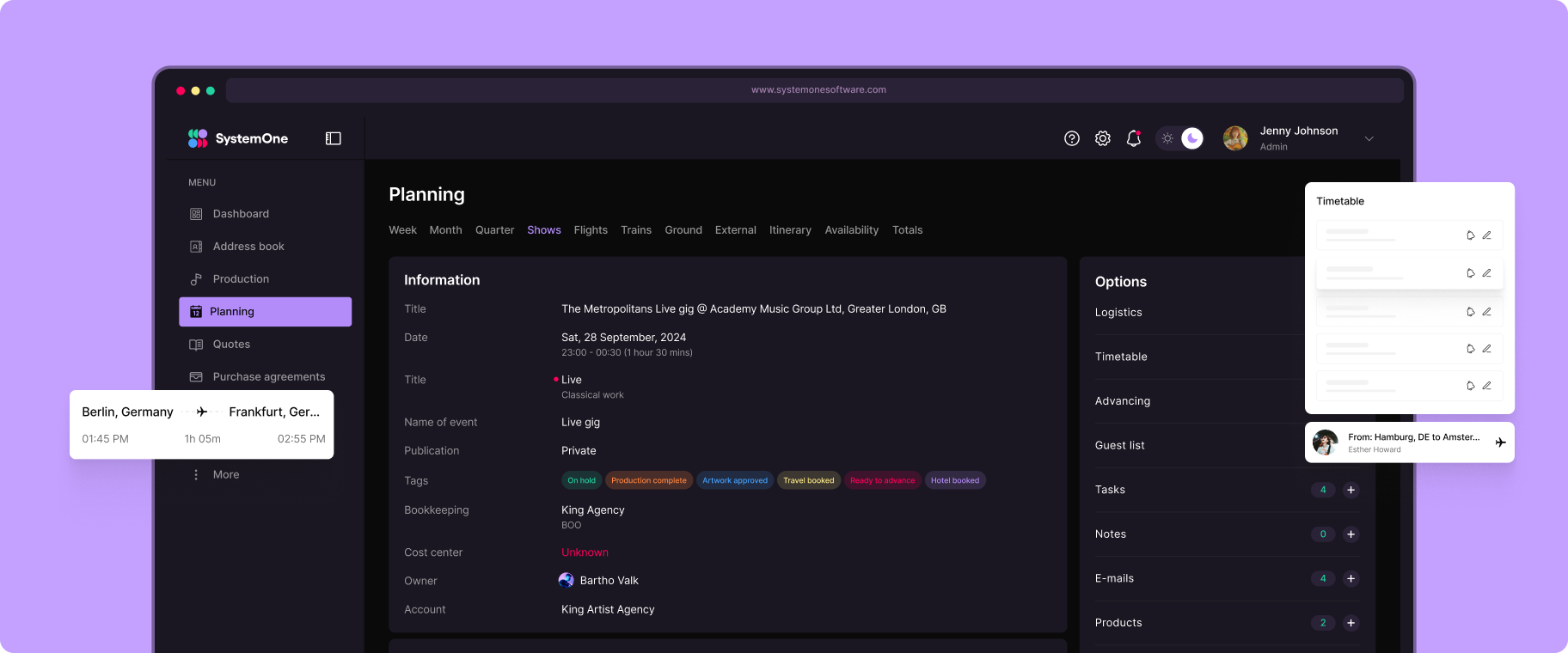Image resolution: width=1568 pixels, height=653 pixels.
Task: Click the SystemOne logo
Action: click(238, 138)
